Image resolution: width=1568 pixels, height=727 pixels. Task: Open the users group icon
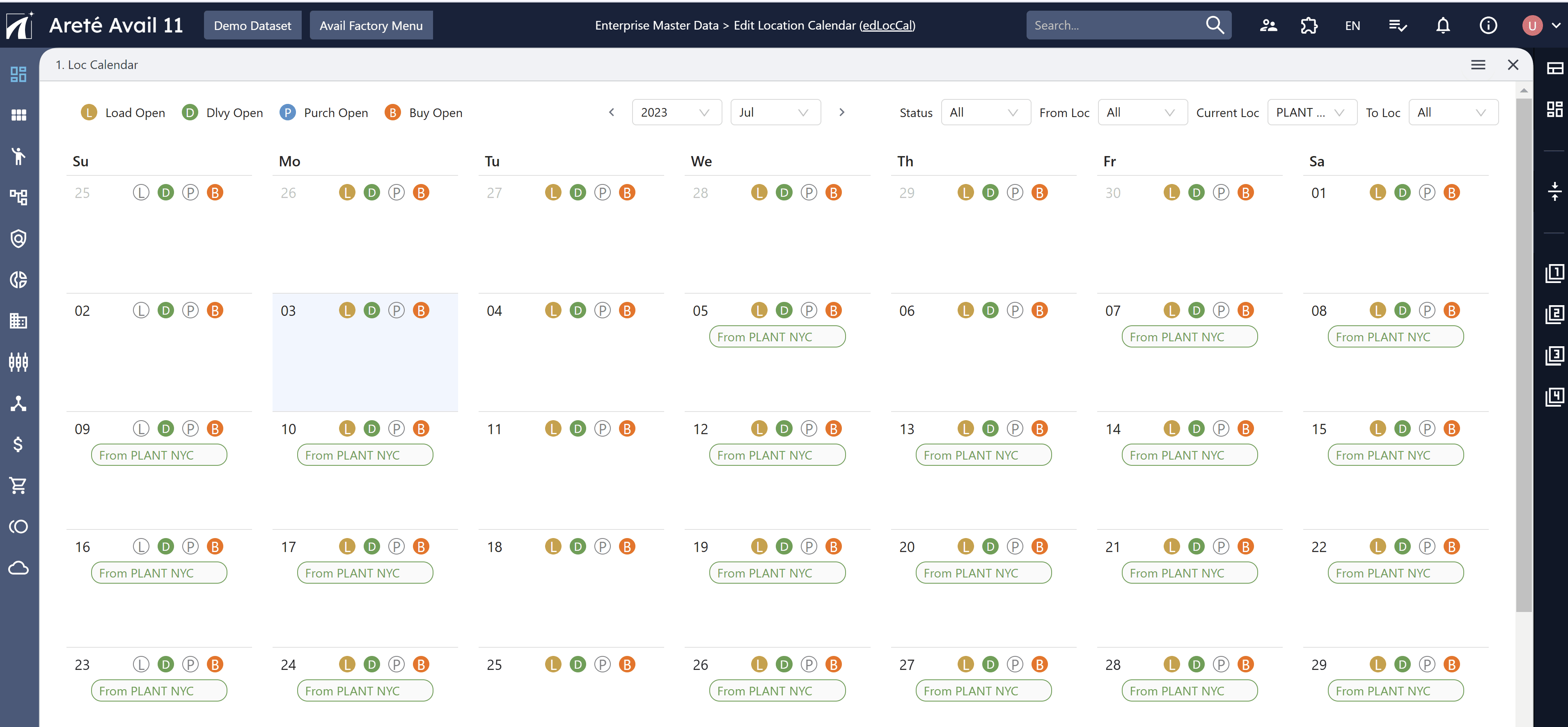1268,25
